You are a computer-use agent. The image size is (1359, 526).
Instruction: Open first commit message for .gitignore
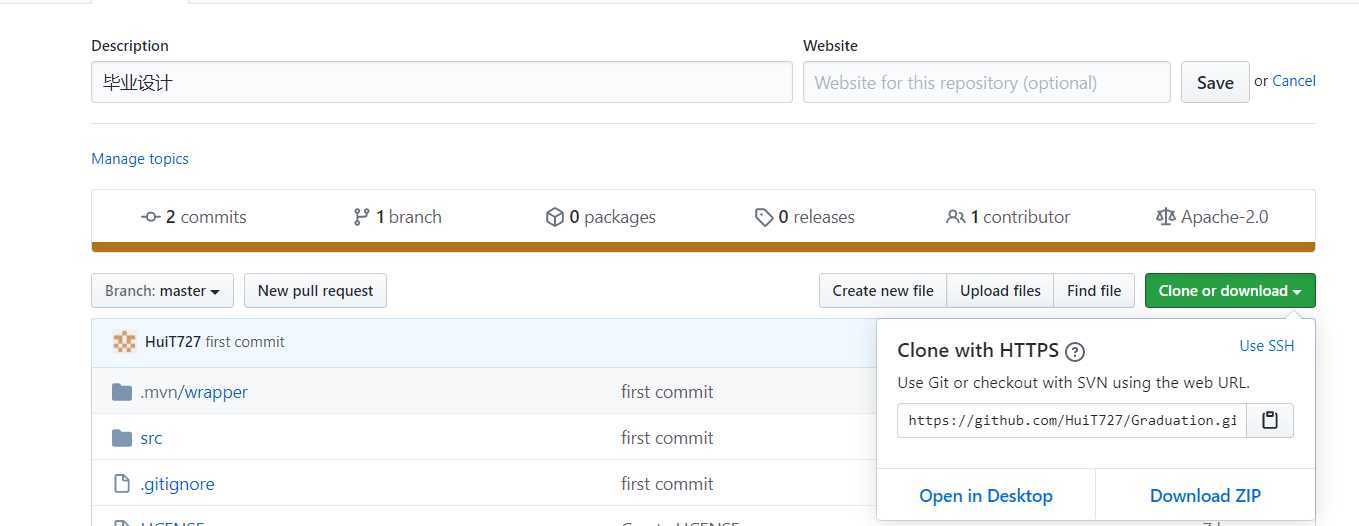pyautogui.click(x=667, y=484)
